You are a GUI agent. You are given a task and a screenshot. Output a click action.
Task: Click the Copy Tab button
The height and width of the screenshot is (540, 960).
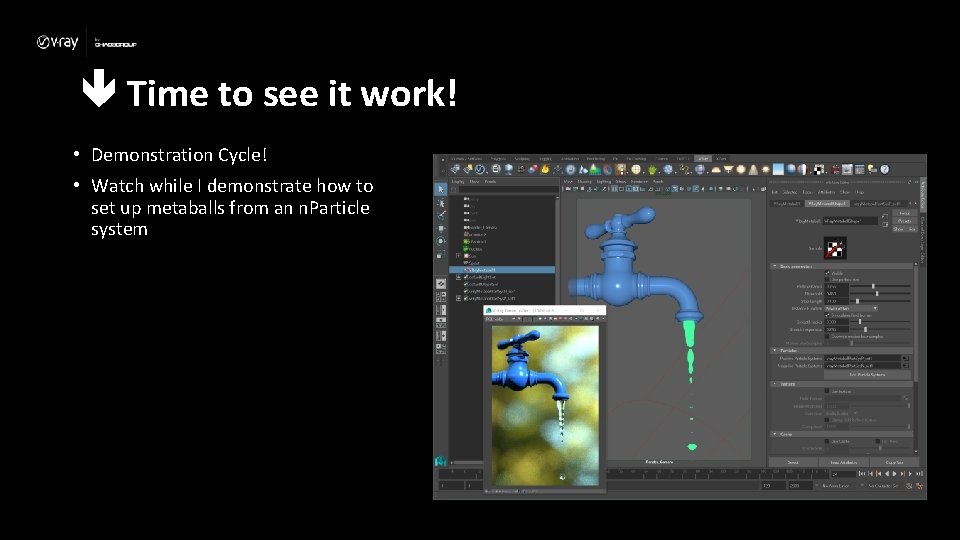(x=894, y=462)
